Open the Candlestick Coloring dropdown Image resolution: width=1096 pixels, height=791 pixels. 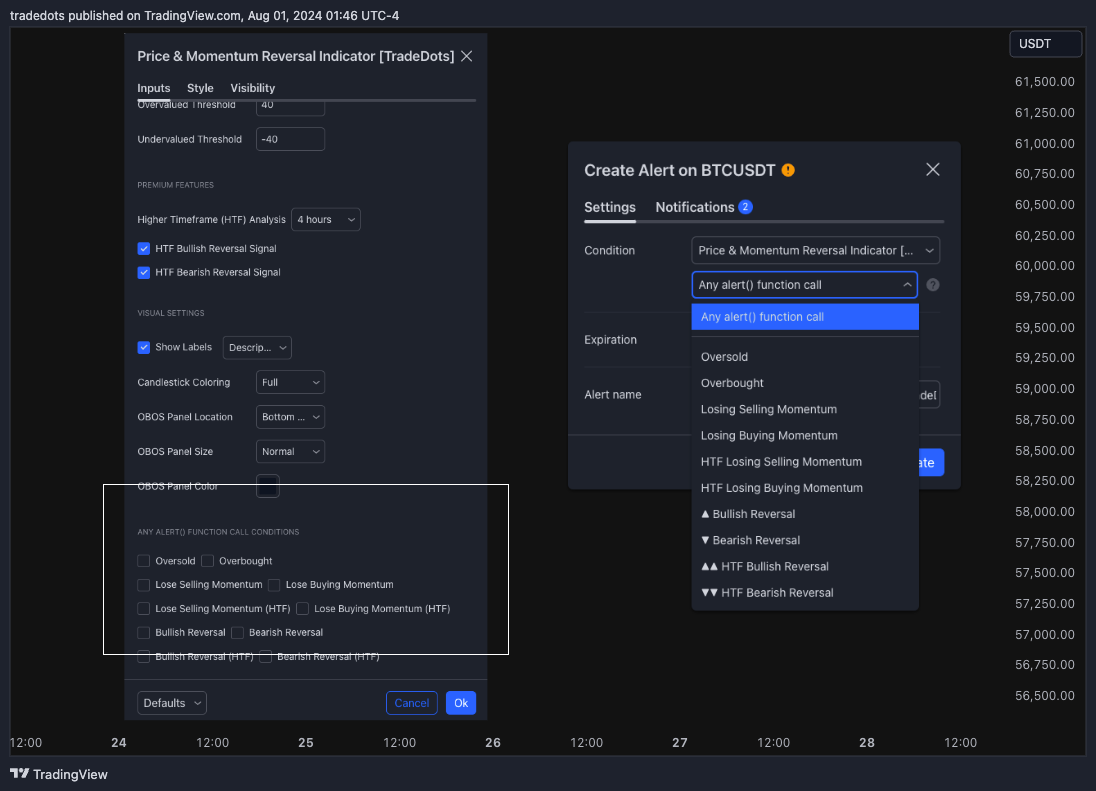click(x=290, y=382)
